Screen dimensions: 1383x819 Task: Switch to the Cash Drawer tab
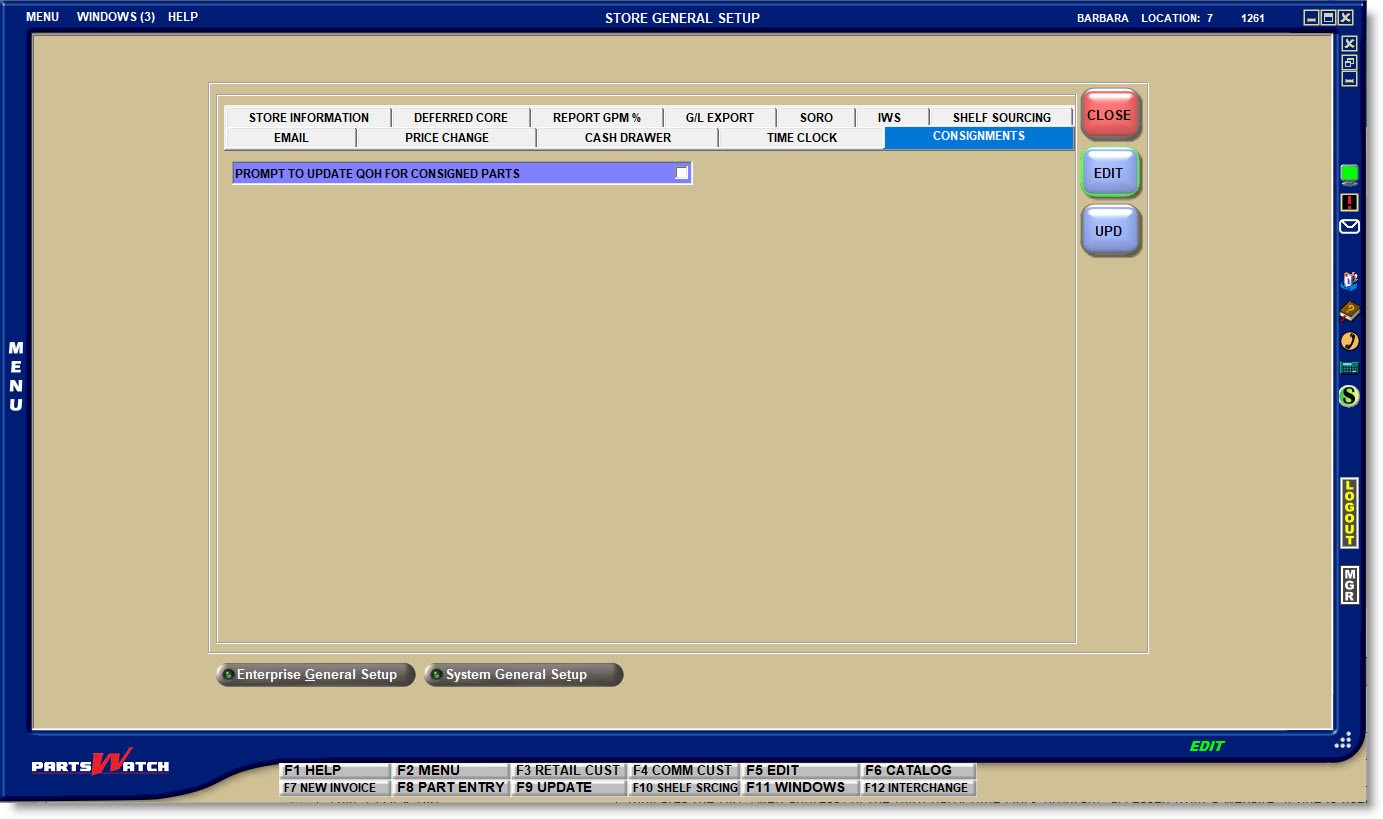click(627, 138)
